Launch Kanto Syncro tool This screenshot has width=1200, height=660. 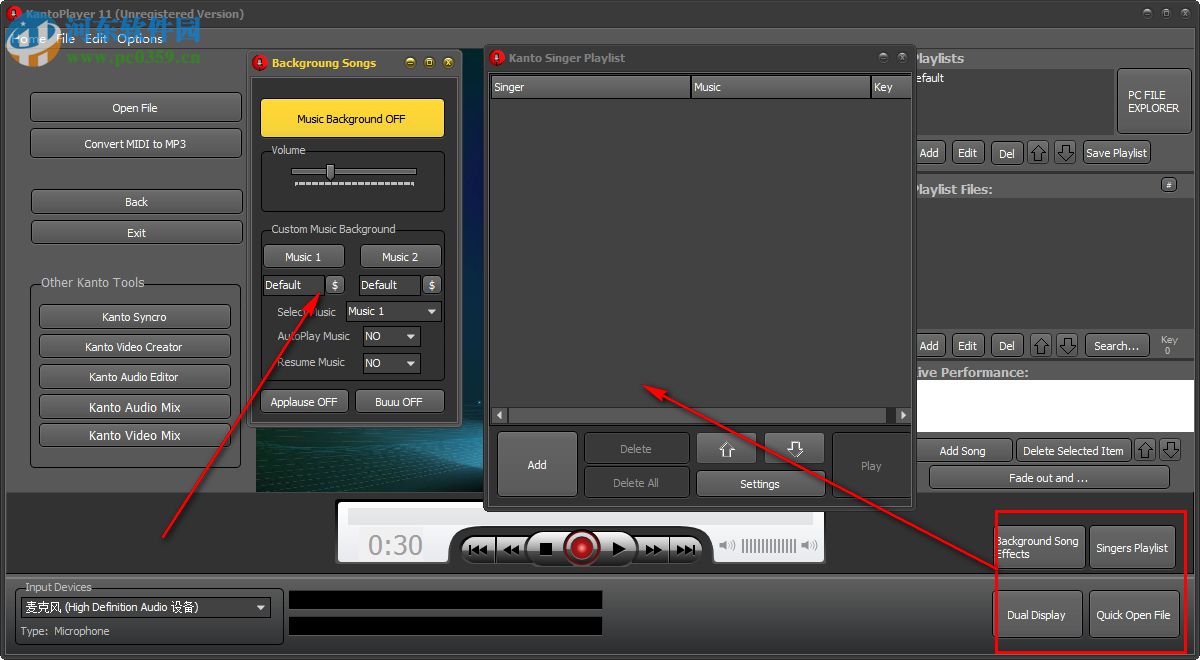tap(135, 317)
